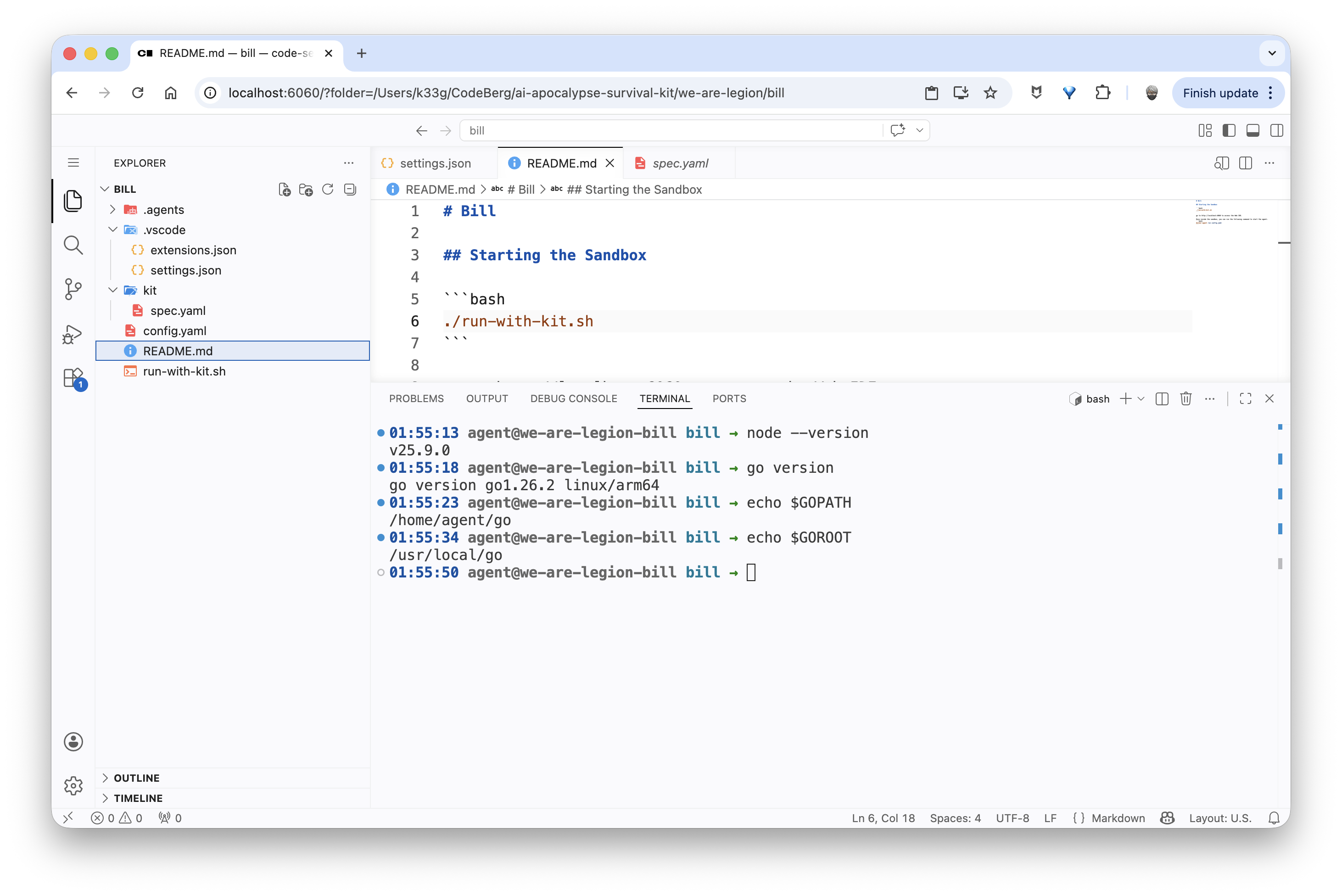Bookmark this page with the star icon
1342x896 pixels.
990,93
